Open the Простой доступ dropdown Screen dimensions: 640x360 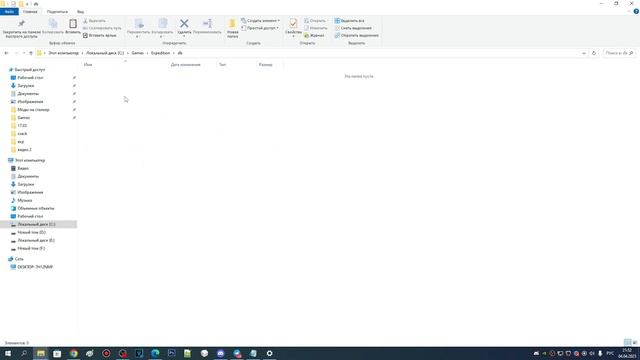260,28
